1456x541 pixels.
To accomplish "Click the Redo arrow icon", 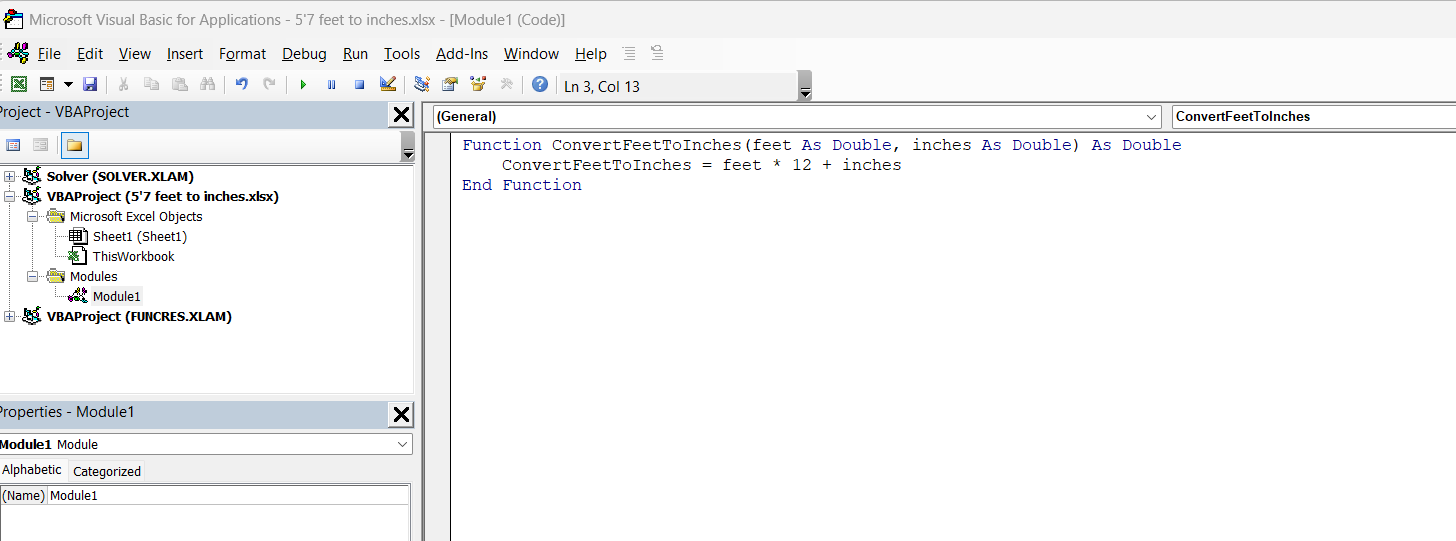I will (269, 85).
